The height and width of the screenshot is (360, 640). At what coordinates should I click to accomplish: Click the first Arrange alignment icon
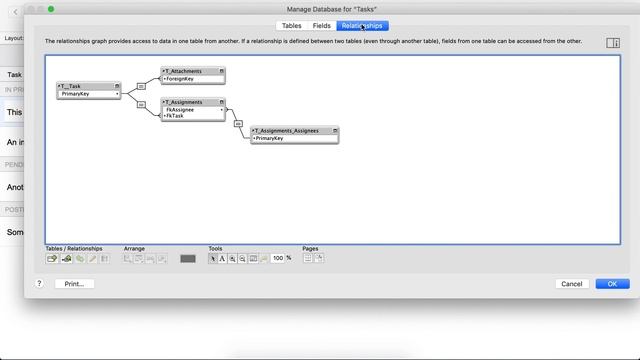coord(127,259)
